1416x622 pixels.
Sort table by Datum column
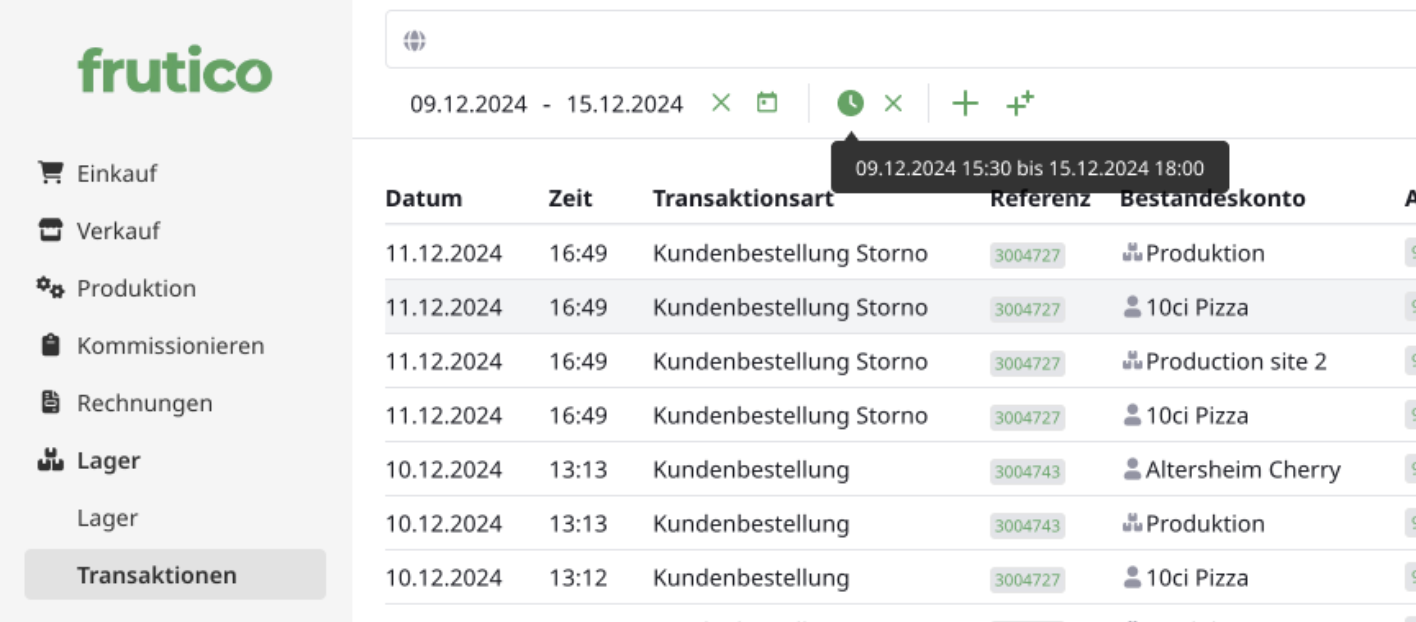coord(423,198)
